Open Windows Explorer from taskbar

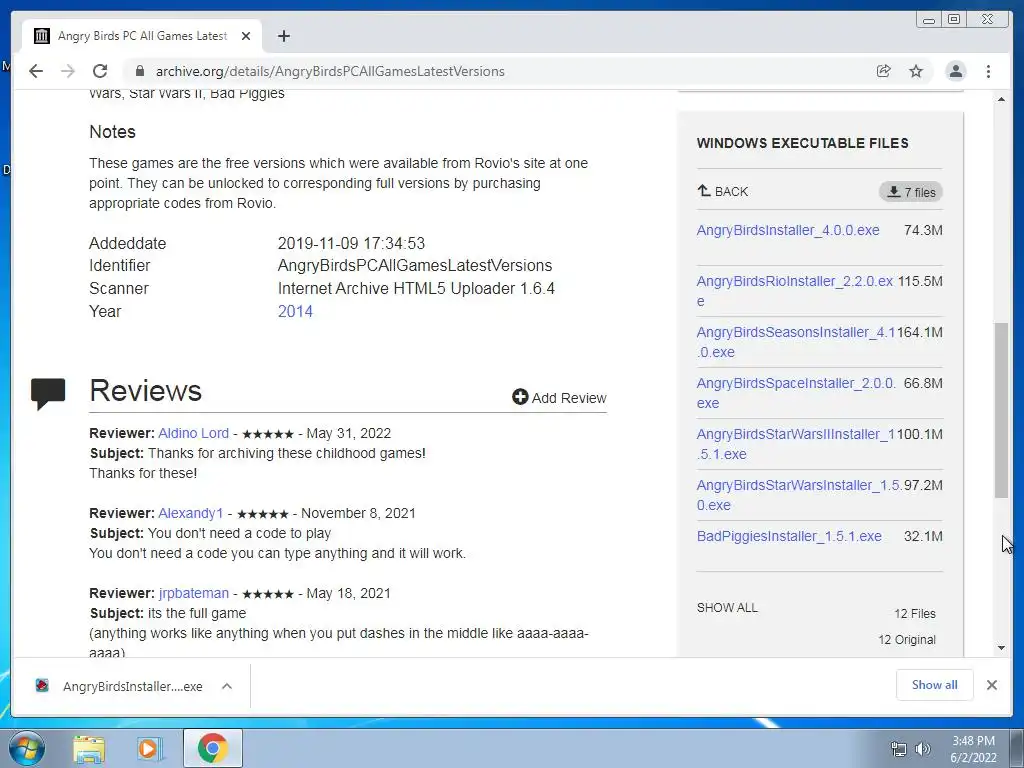[x=89, y=748]
